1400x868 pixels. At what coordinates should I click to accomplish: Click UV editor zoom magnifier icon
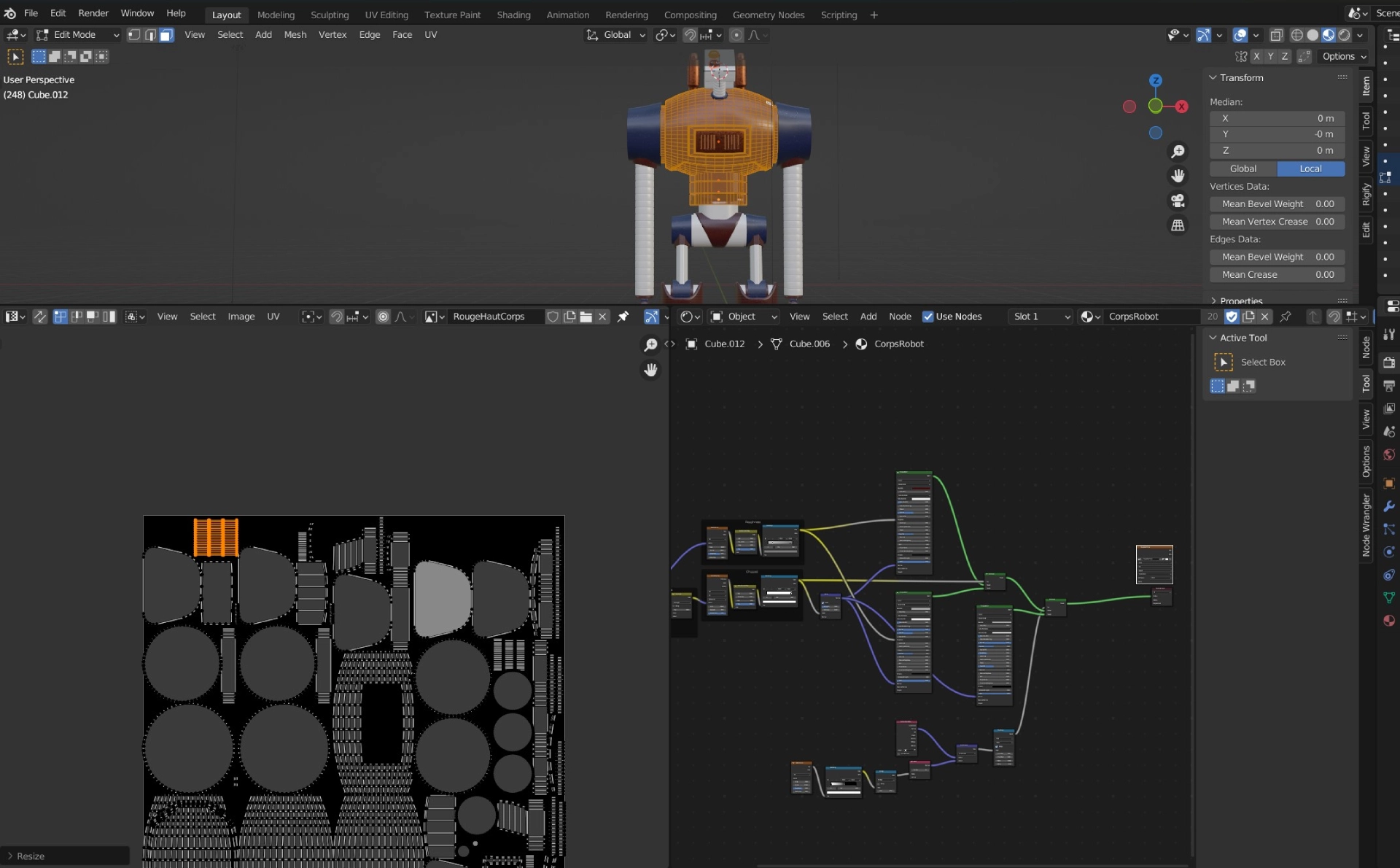(650, 344)
